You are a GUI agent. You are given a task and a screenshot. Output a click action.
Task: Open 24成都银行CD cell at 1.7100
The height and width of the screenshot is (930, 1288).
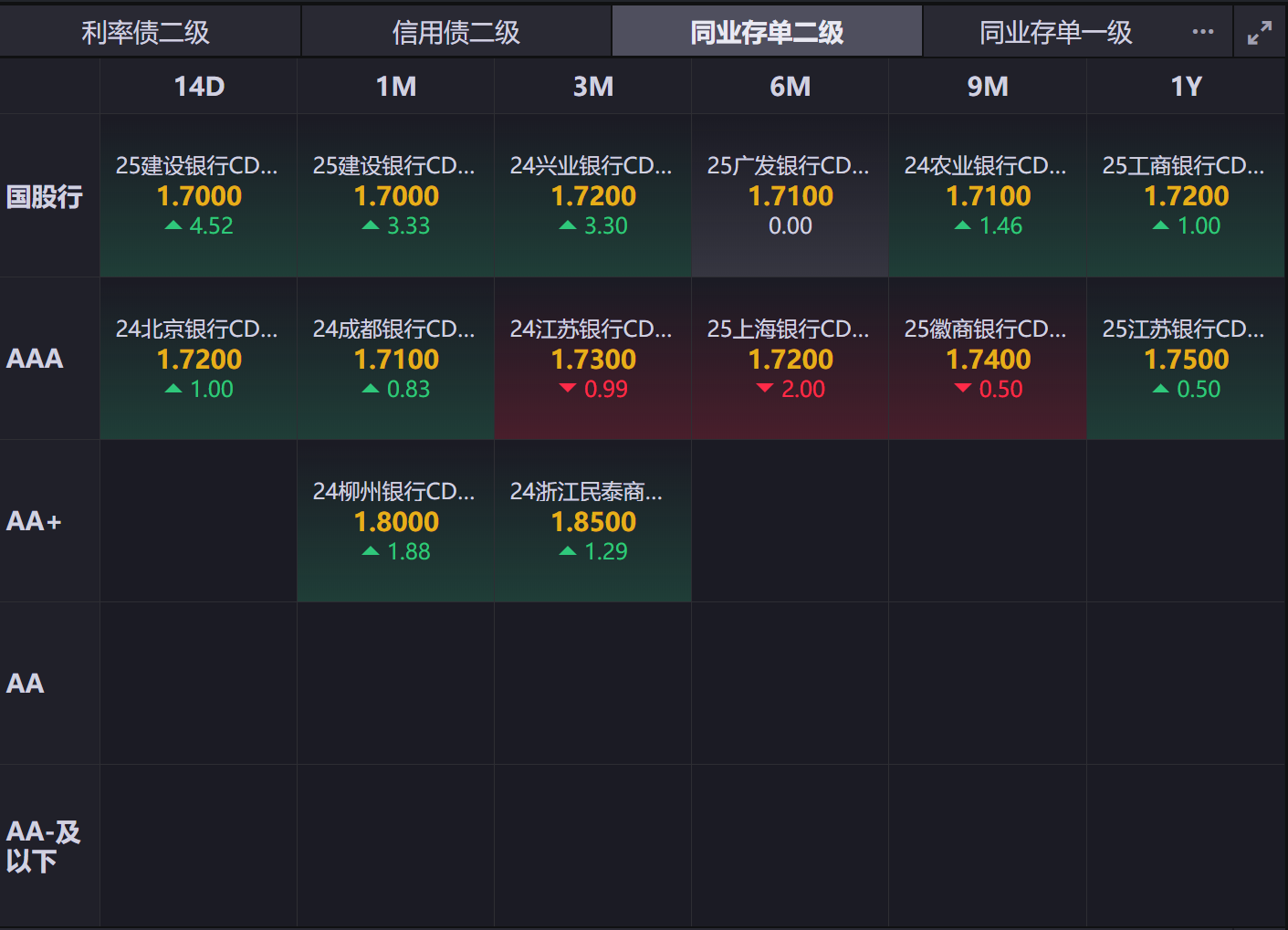tap(396, 359)
